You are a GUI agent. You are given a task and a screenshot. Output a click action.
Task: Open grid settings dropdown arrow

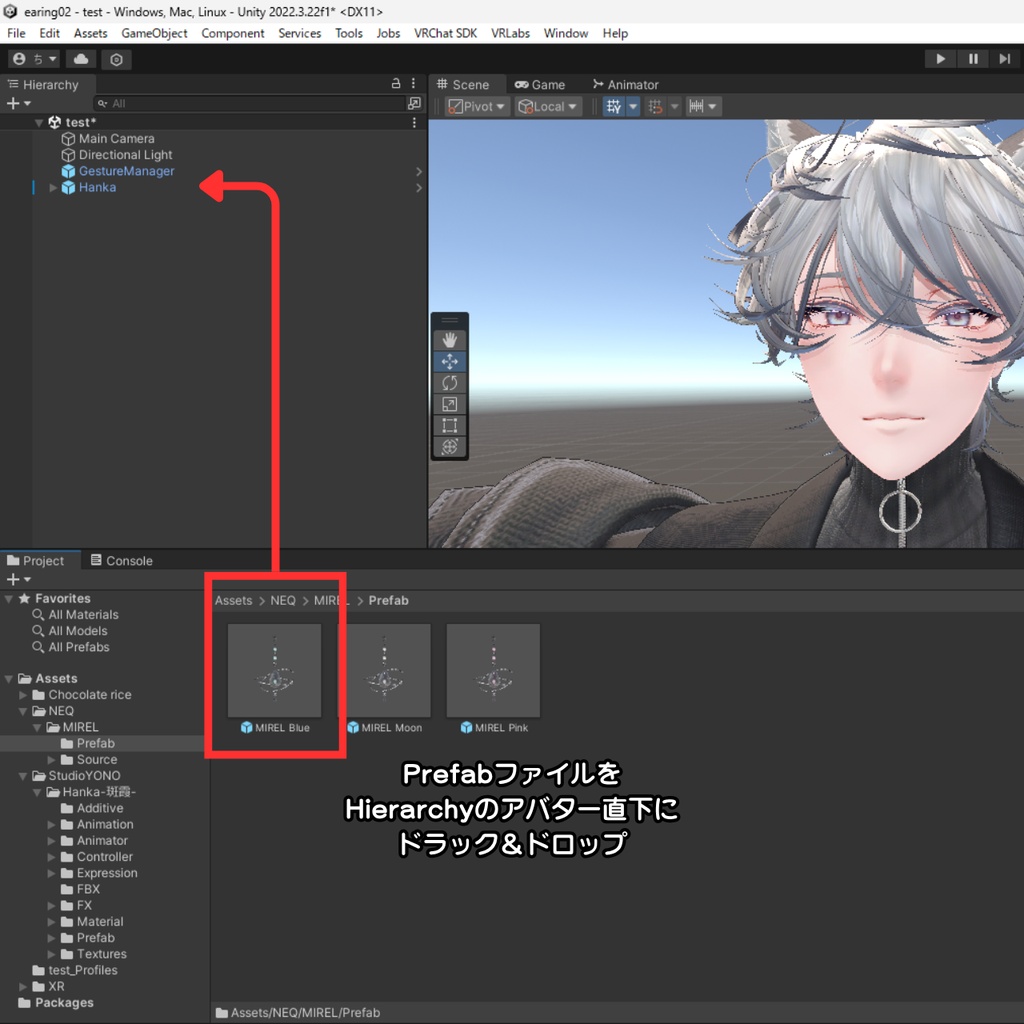coord(633,106)
